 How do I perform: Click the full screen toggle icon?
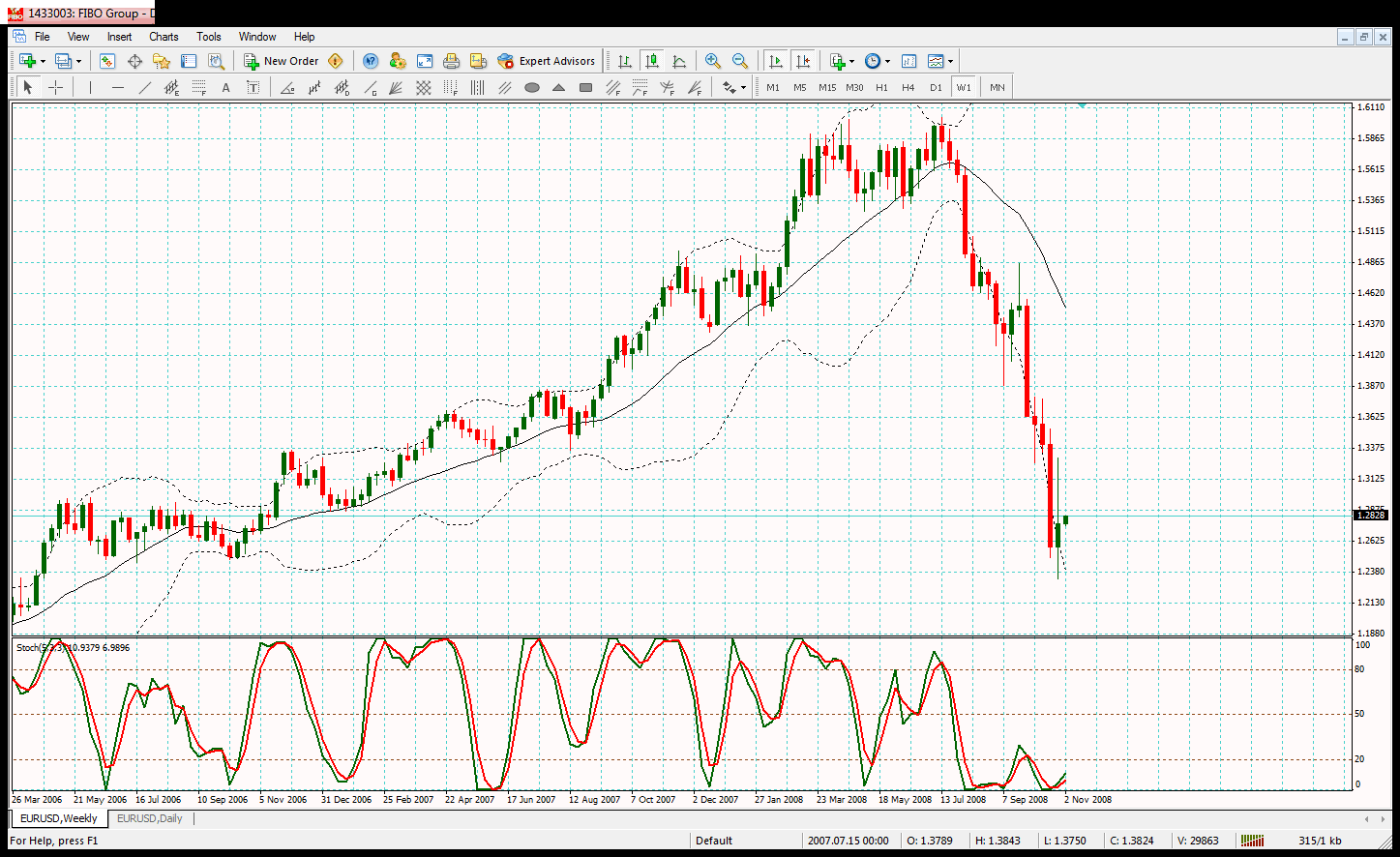coord(424,61)
